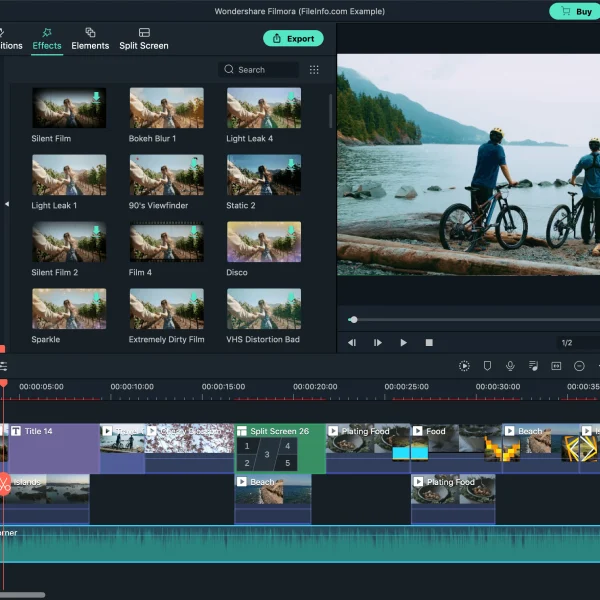Select the Light Leak 4 effect thumbnail
The image size is (600, 600).
click(x=264, y=108)
